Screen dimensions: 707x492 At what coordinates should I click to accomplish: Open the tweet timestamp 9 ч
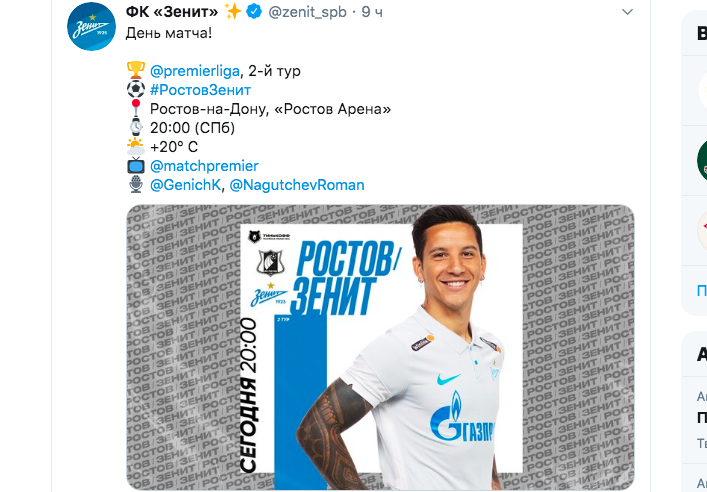click(x=372, y=12)
